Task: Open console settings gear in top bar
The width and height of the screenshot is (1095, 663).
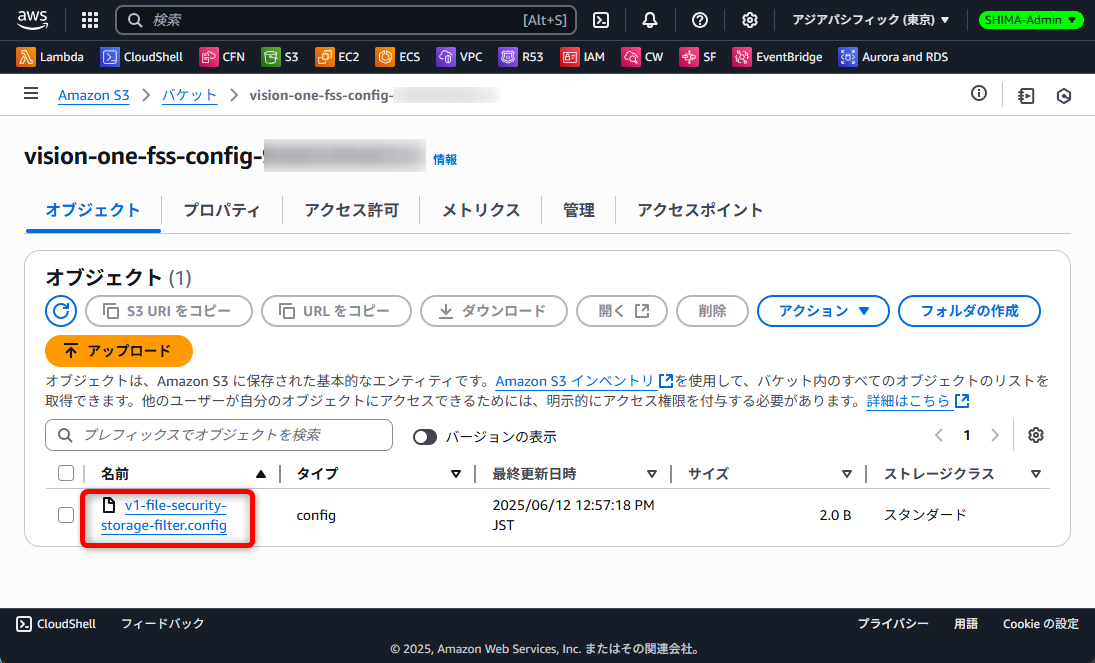Action: [749, 20]
